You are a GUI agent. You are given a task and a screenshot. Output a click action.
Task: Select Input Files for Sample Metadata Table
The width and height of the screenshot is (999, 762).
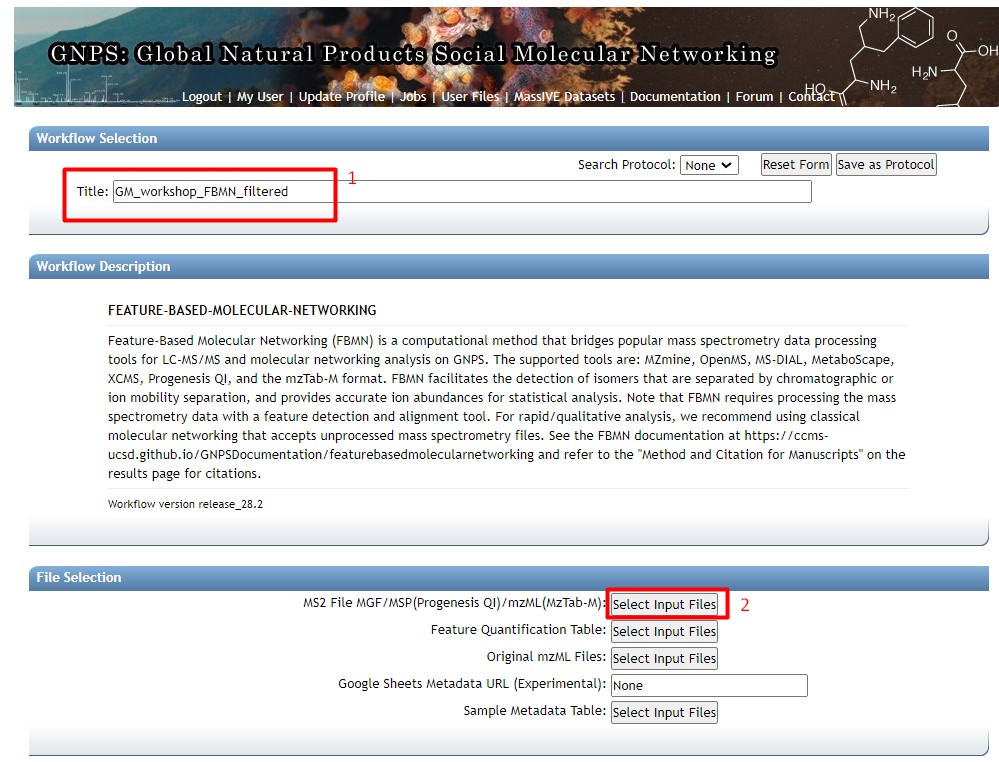click(x=664, y=713)
